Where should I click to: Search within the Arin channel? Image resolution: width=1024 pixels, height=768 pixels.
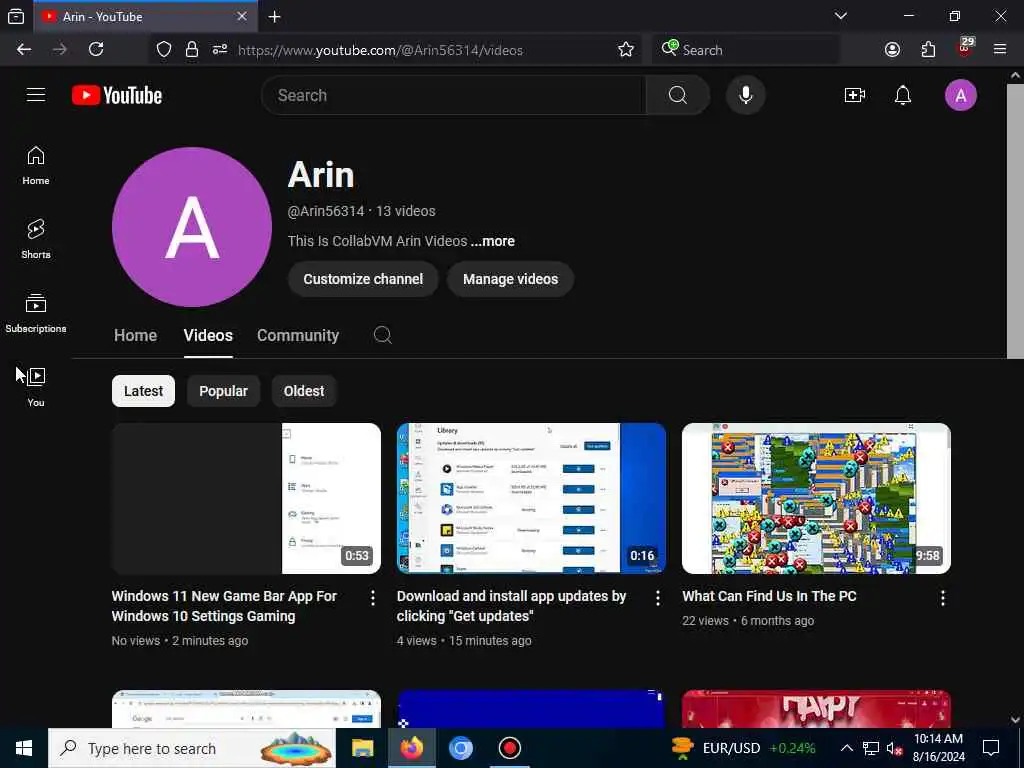pyautogui.click(x=383, y=335)
